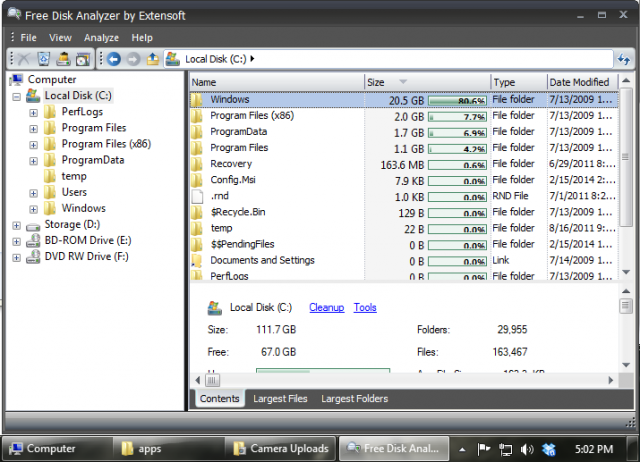640x462 pixels.
Task: Expand the Storage (D:) tree node
Action: pyautogui.click(x=16, y=225)
